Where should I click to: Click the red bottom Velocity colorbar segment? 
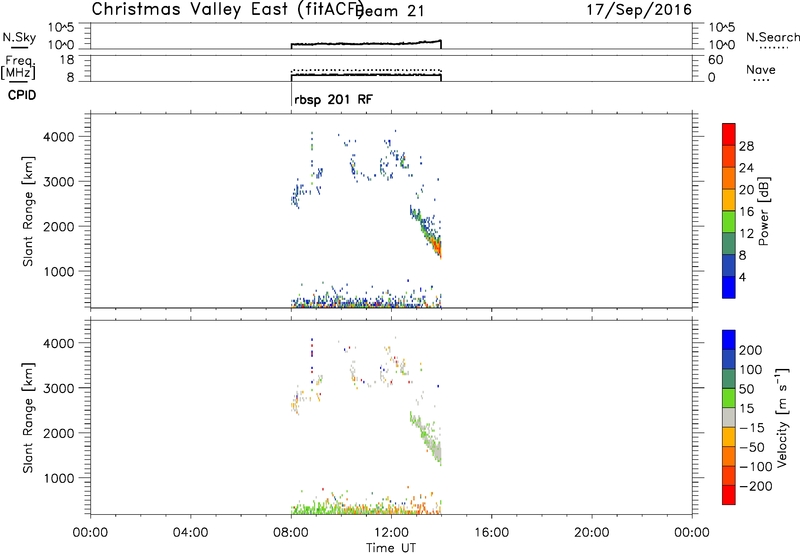729,495
